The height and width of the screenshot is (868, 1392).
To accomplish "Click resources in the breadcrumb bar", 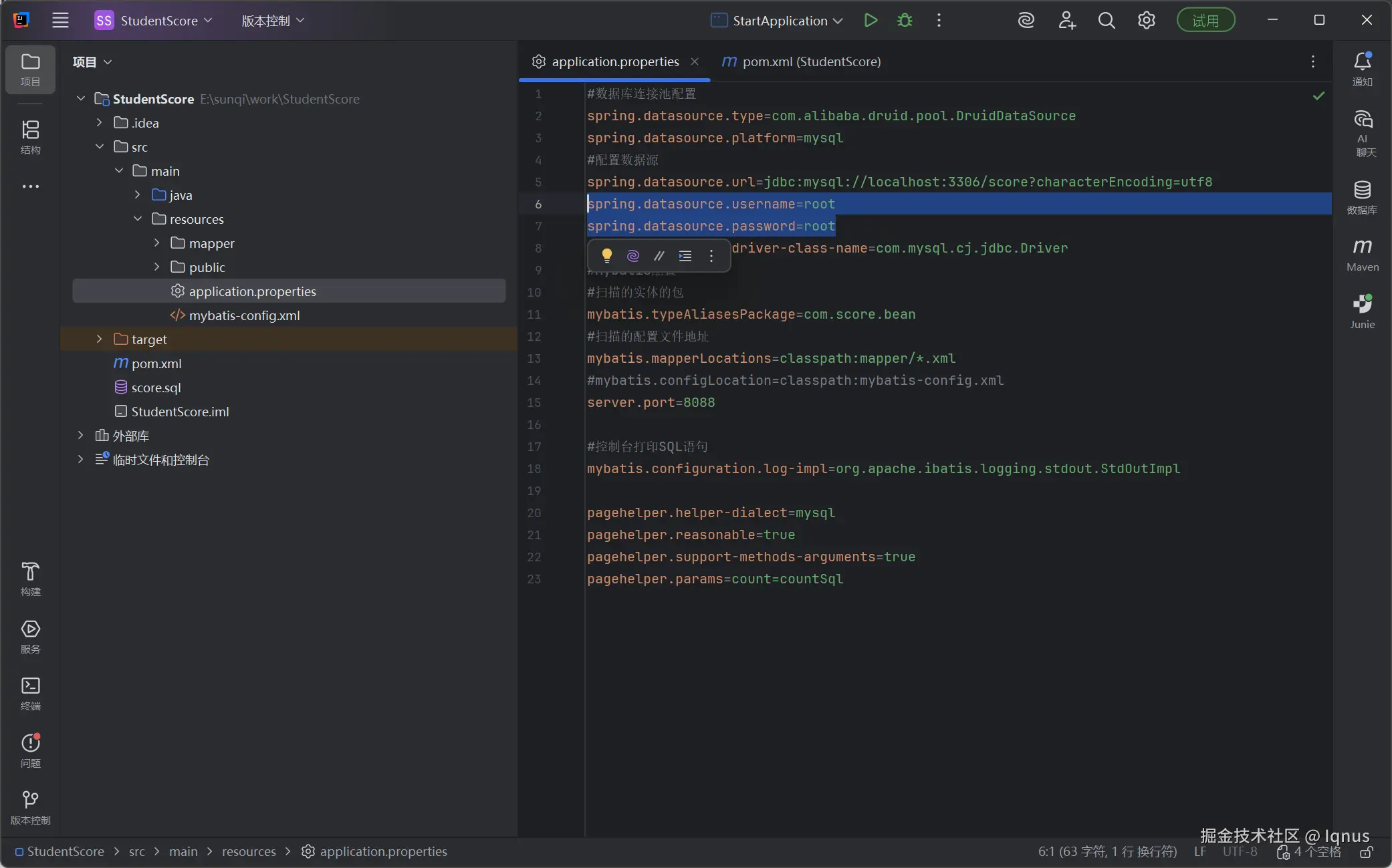I will pos(249,852).
